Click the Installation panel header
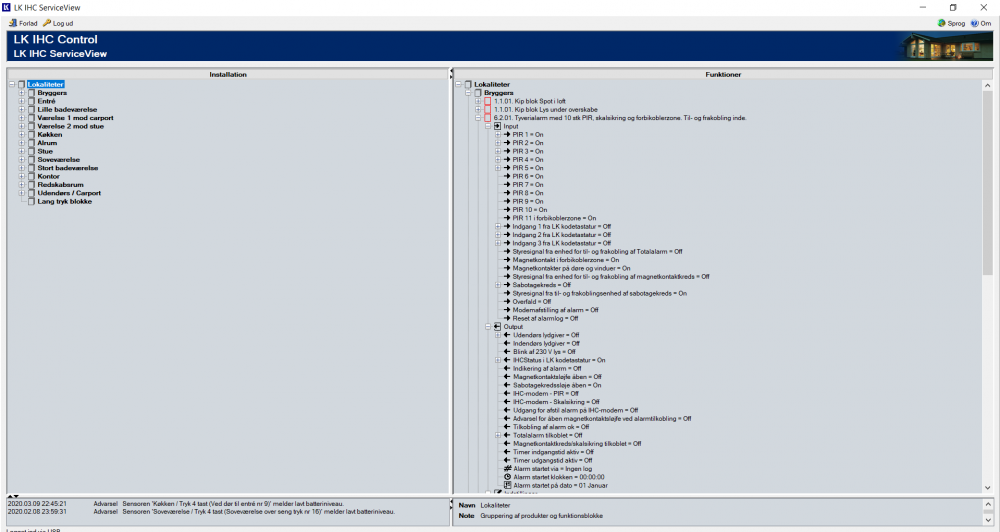This screenshot has height=532, width=1000. (x=227, y=74)
